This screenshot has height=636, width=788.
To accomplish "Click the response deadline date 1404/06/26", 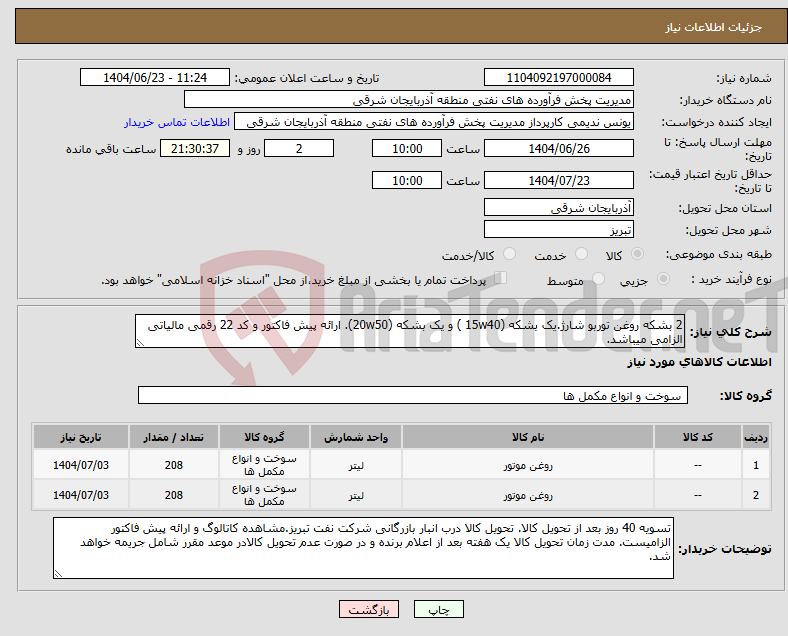I will tap(558, 148).
